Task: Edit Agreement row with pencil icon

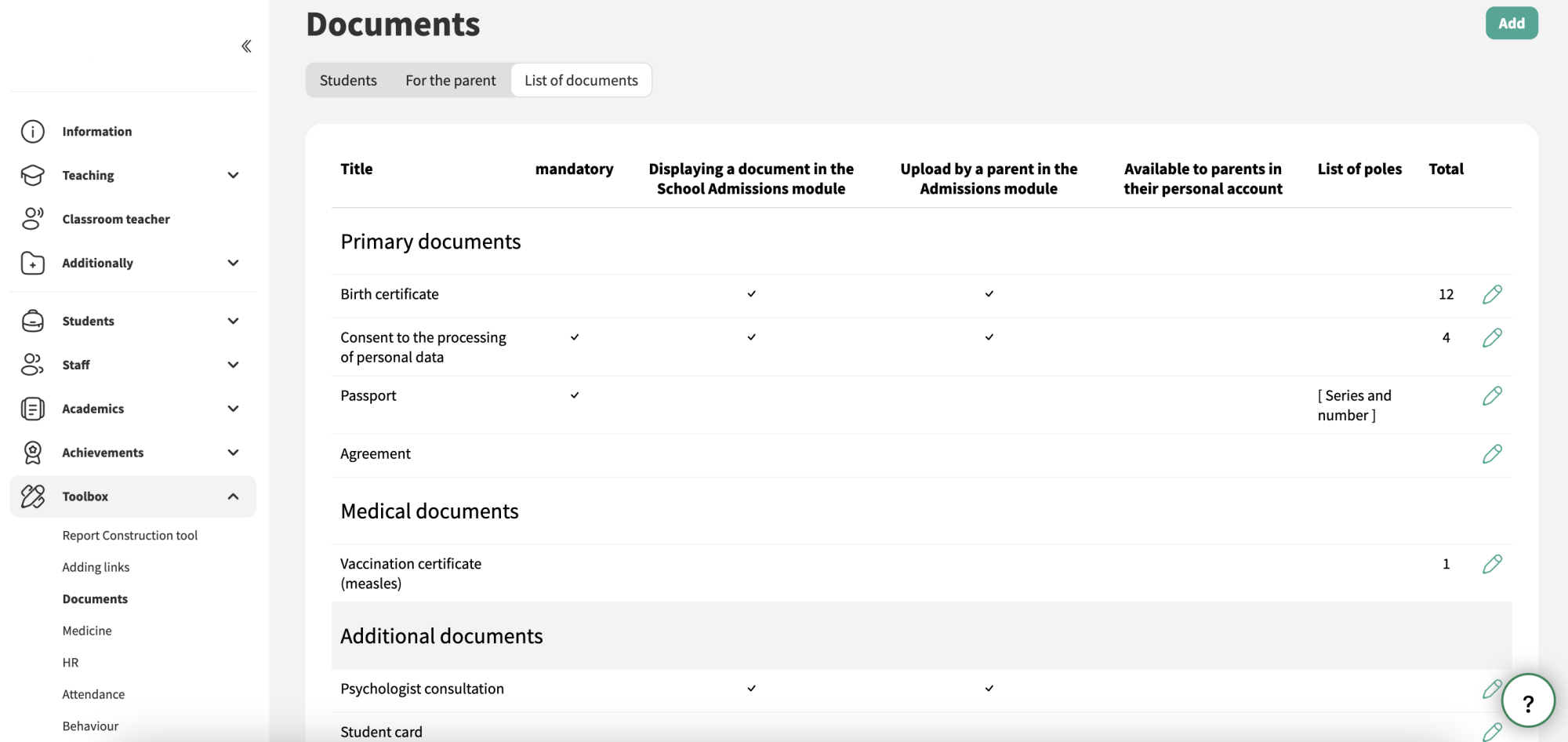Action: pyautogui.click(x=1492, y=453)
